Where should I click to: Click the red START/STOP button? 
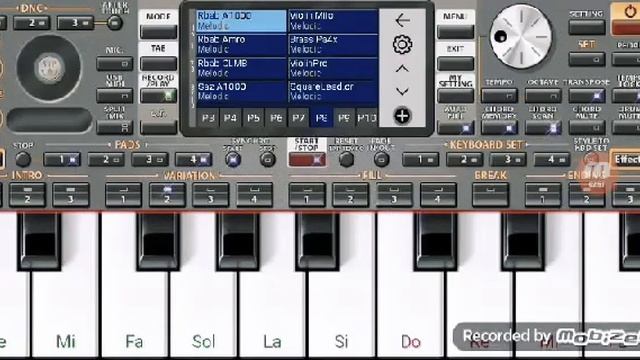307,160
